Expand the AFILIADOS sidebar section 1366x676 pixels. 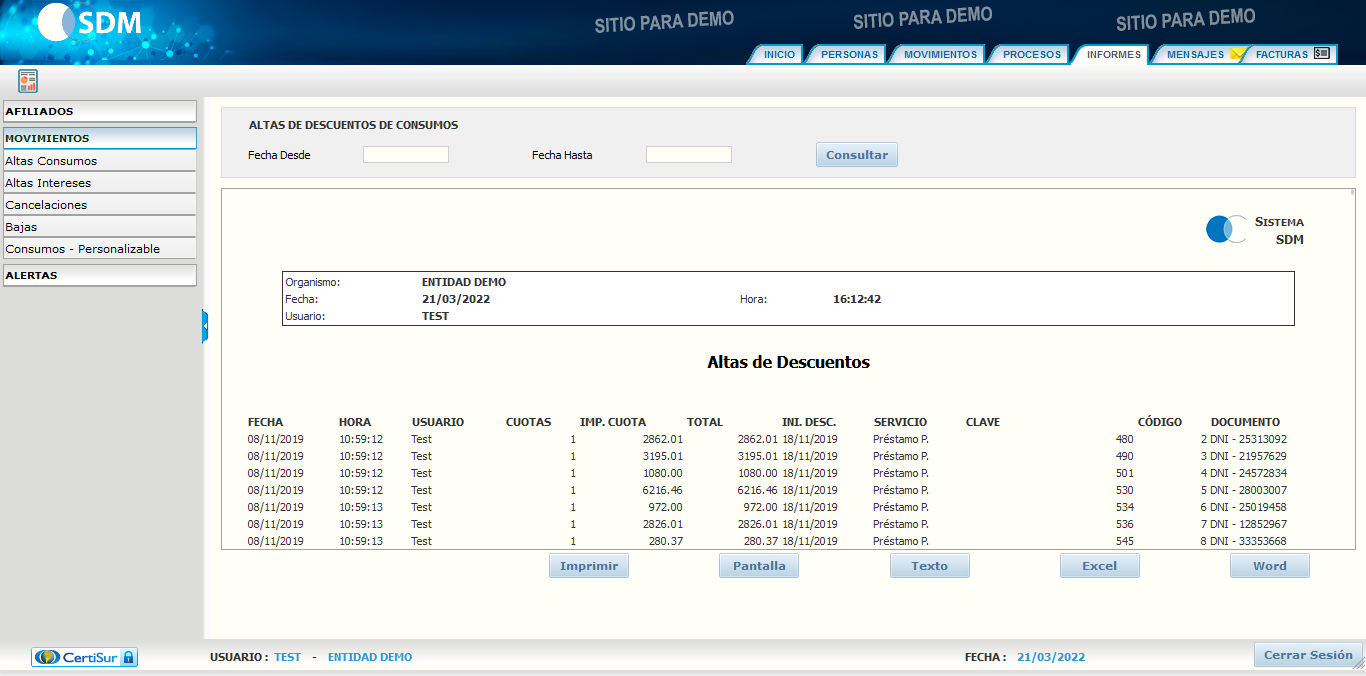100,111
